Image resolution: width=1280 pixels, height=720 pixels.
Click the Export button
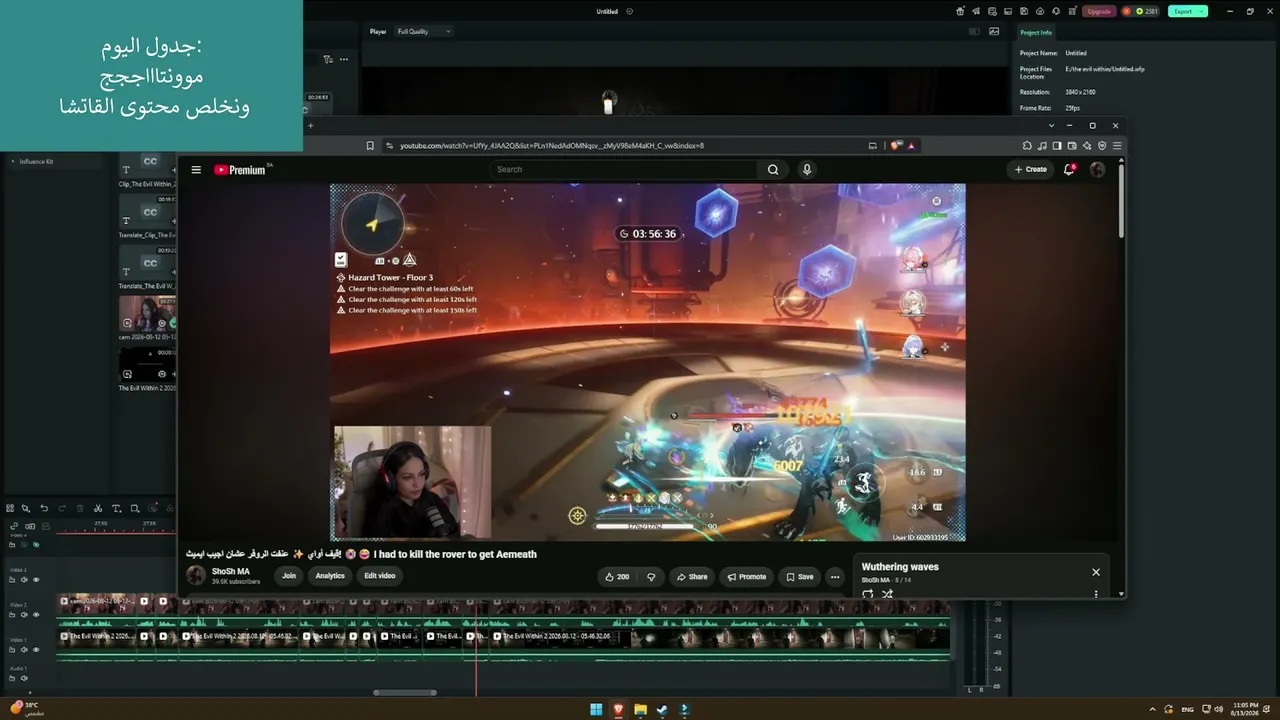point(1182,12)
